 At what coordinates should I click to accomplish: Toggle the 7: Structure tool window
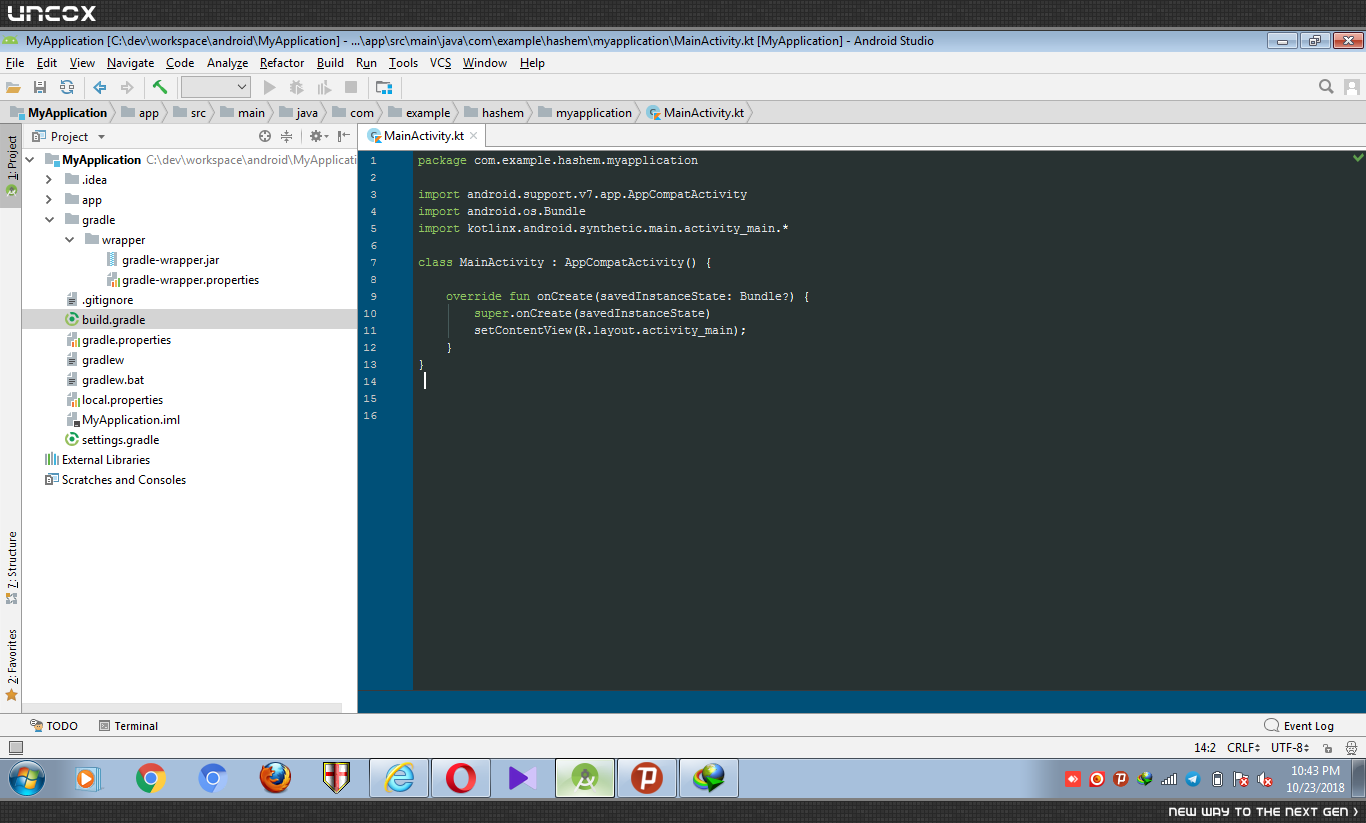(x=12, y=568)
